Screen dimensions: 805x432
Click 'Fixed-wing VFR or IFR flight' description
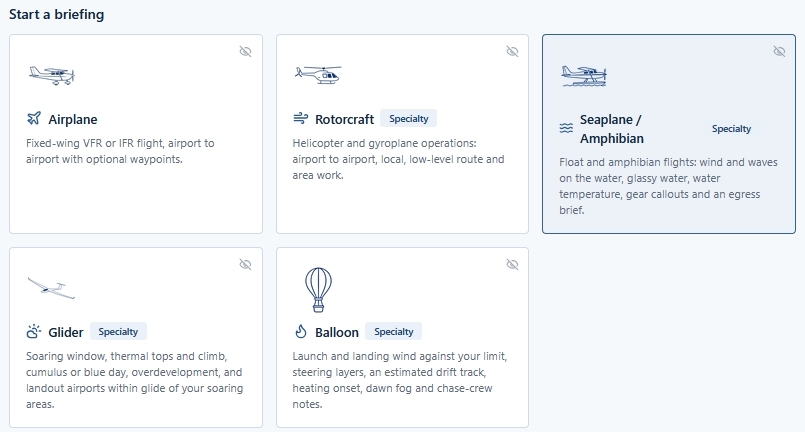120,151
